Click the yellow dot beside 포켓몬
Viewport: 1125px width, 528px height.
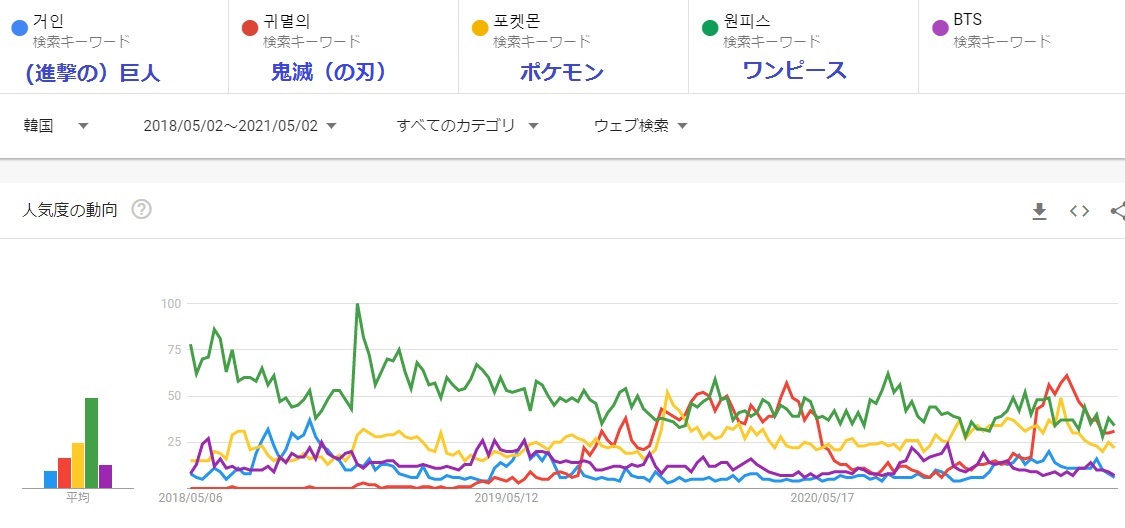click(x=479, y=28)
